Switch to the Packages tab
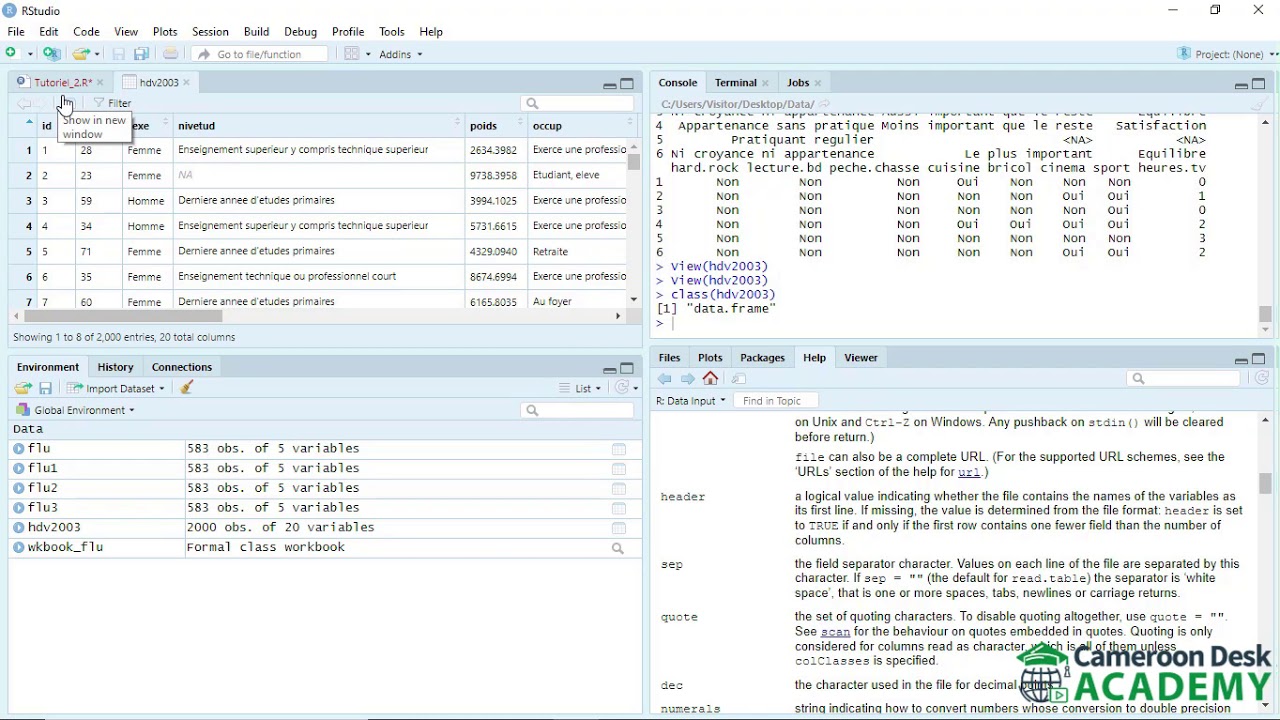 click(762, 358)
